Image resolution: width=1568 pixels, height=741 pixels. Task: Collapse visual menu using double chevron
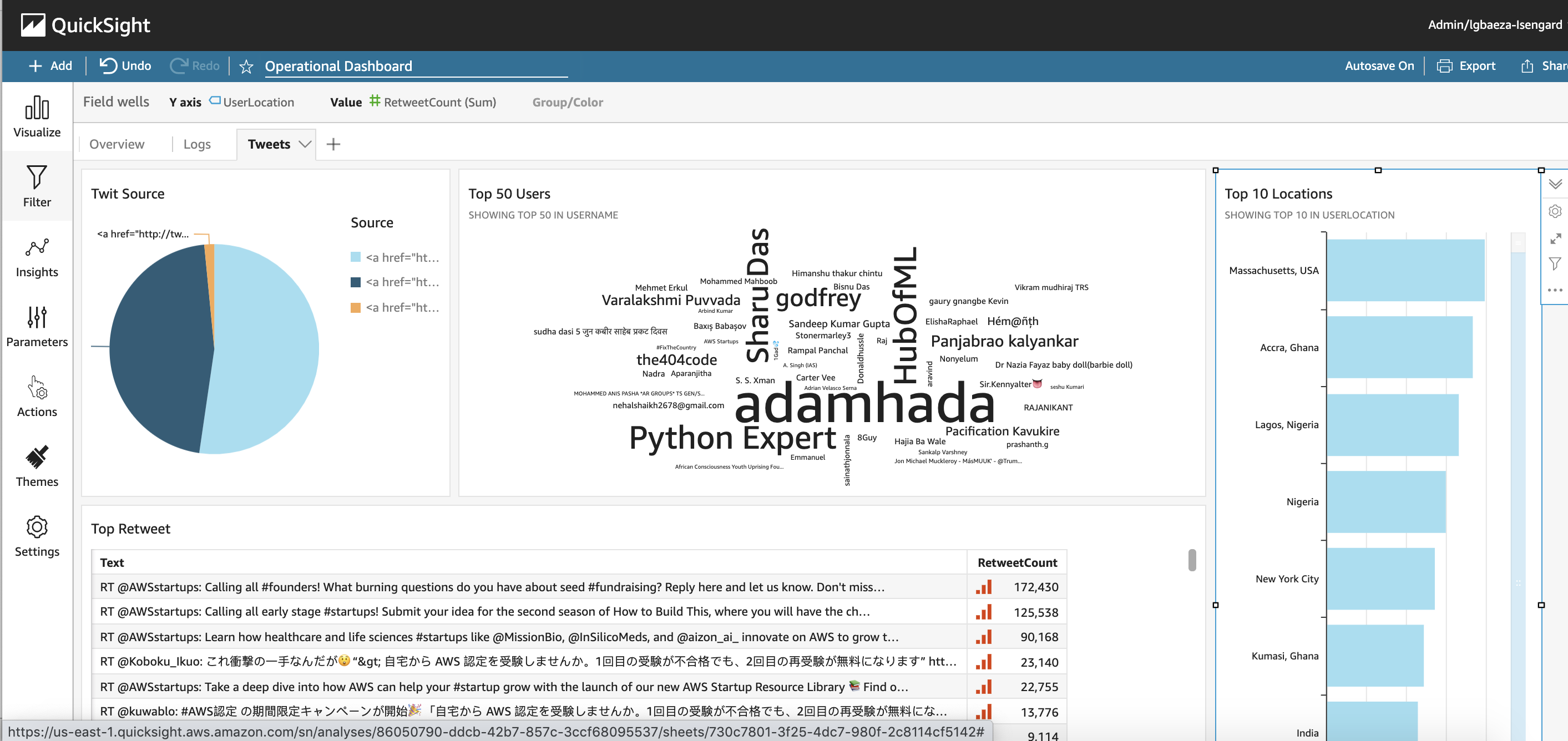point(1555,184)
